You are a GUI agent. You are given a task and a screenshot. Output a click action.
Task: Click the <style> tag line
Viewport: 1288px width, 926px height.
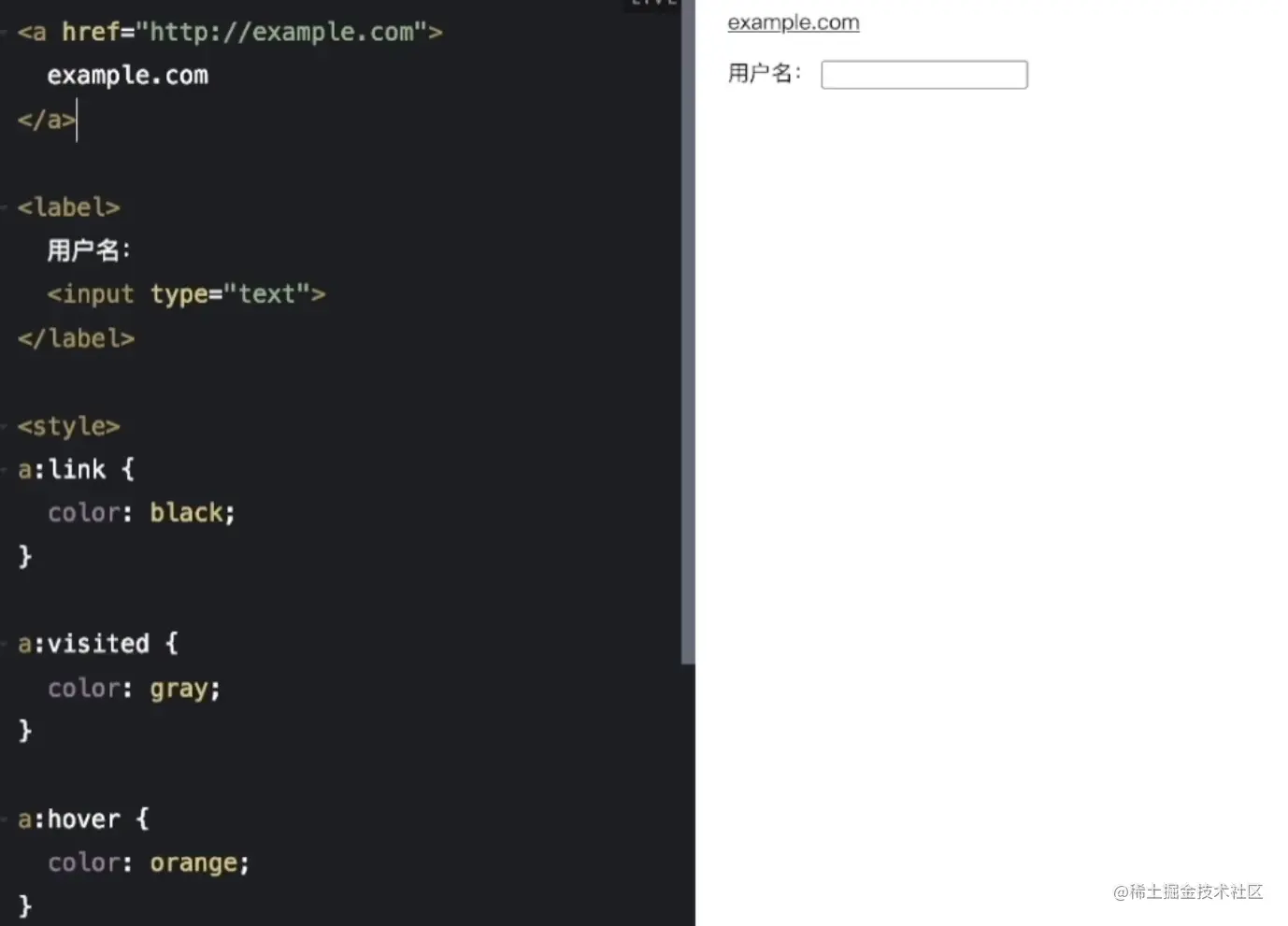pyautogui.click(x=68, y=426)
